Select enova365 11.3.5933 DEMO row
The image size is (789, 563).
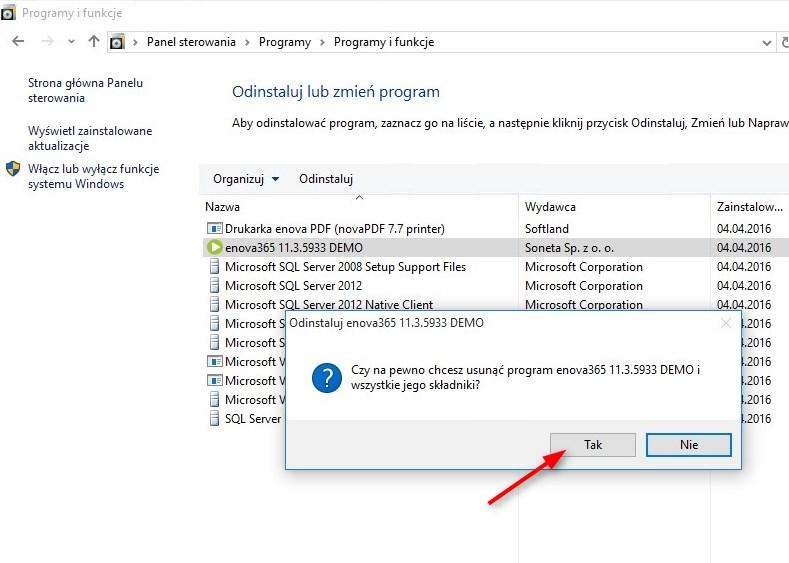[x=496, y=248]
